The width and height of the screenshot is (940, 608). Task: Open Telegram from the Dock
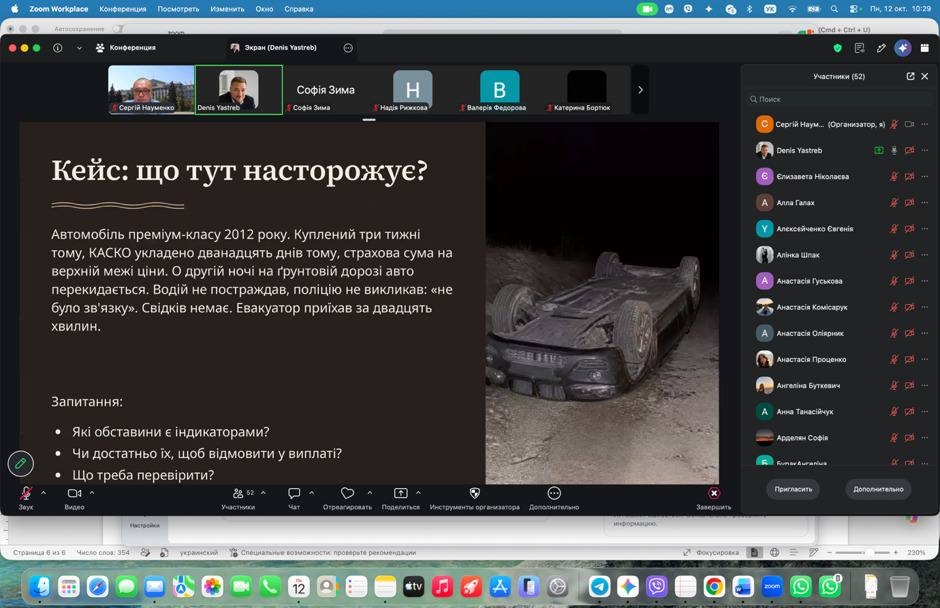coord(599,586)
